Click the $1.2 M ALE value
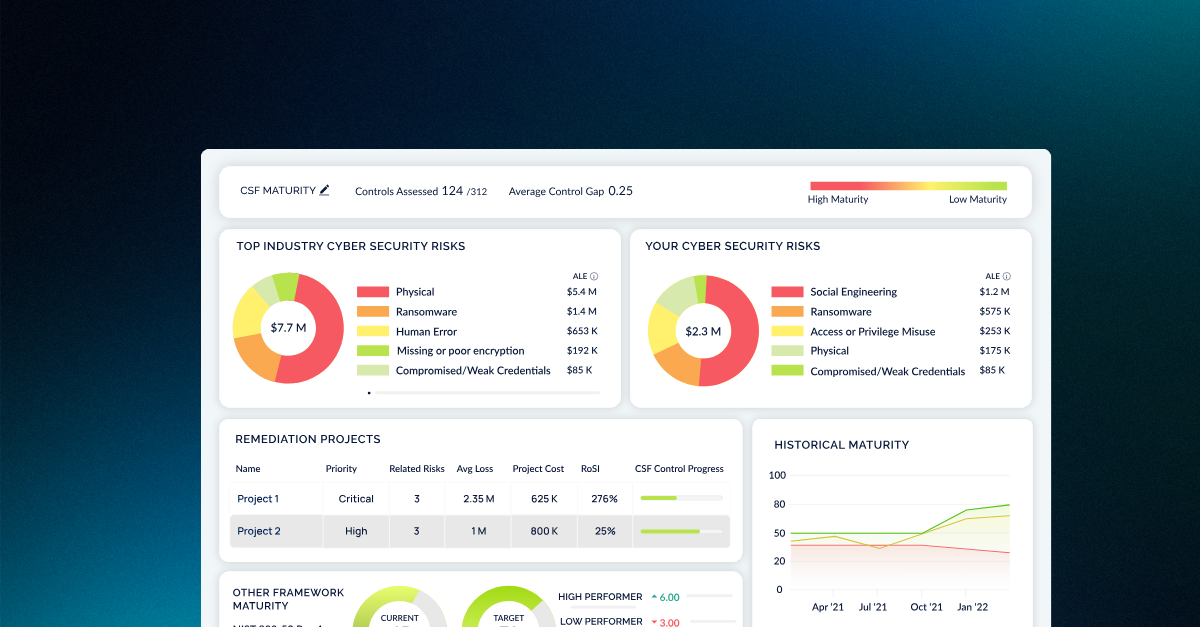This screenshot has width=1200, height=627. pos(994,292)
